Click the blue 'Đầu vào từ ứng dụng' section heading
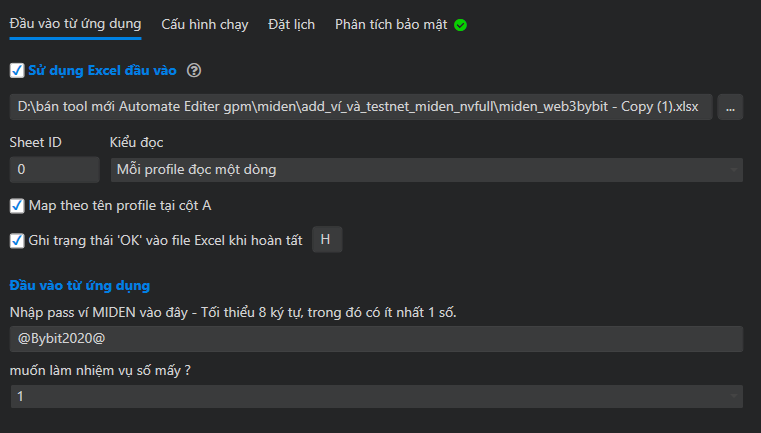This screenshot has height=433, width=761. tap(79, 287)
